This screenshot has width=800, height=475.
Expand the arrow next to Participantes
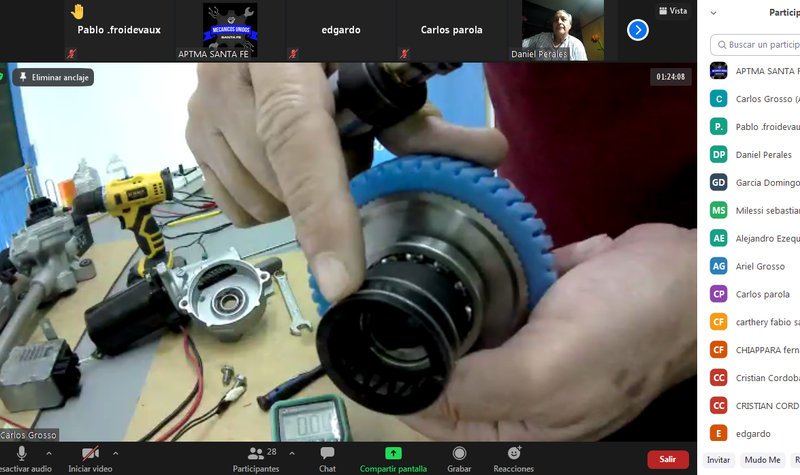point(291,452)
